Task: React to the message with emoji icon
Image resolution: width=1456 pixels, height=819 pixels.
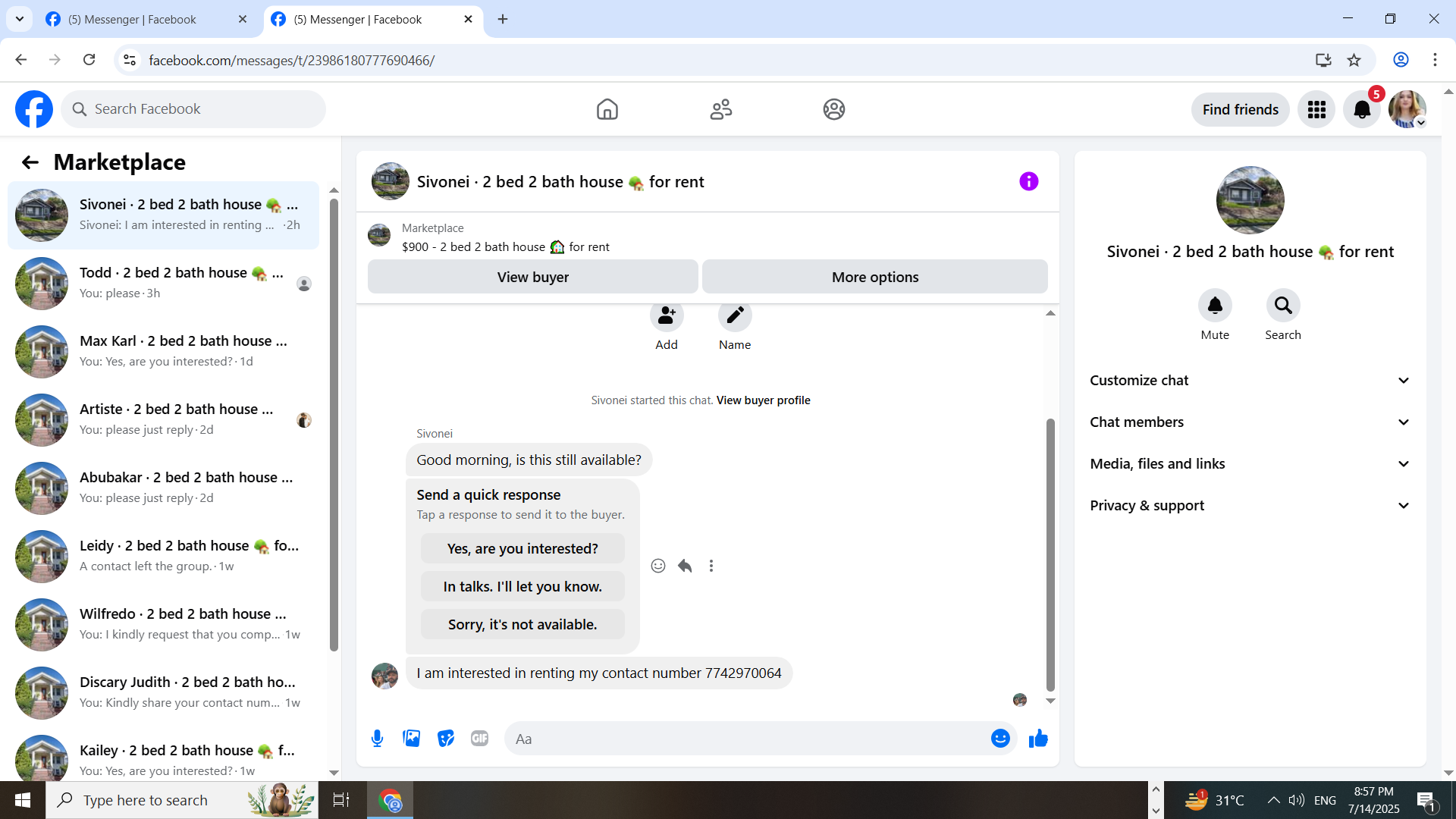Action: pos(657,566)
